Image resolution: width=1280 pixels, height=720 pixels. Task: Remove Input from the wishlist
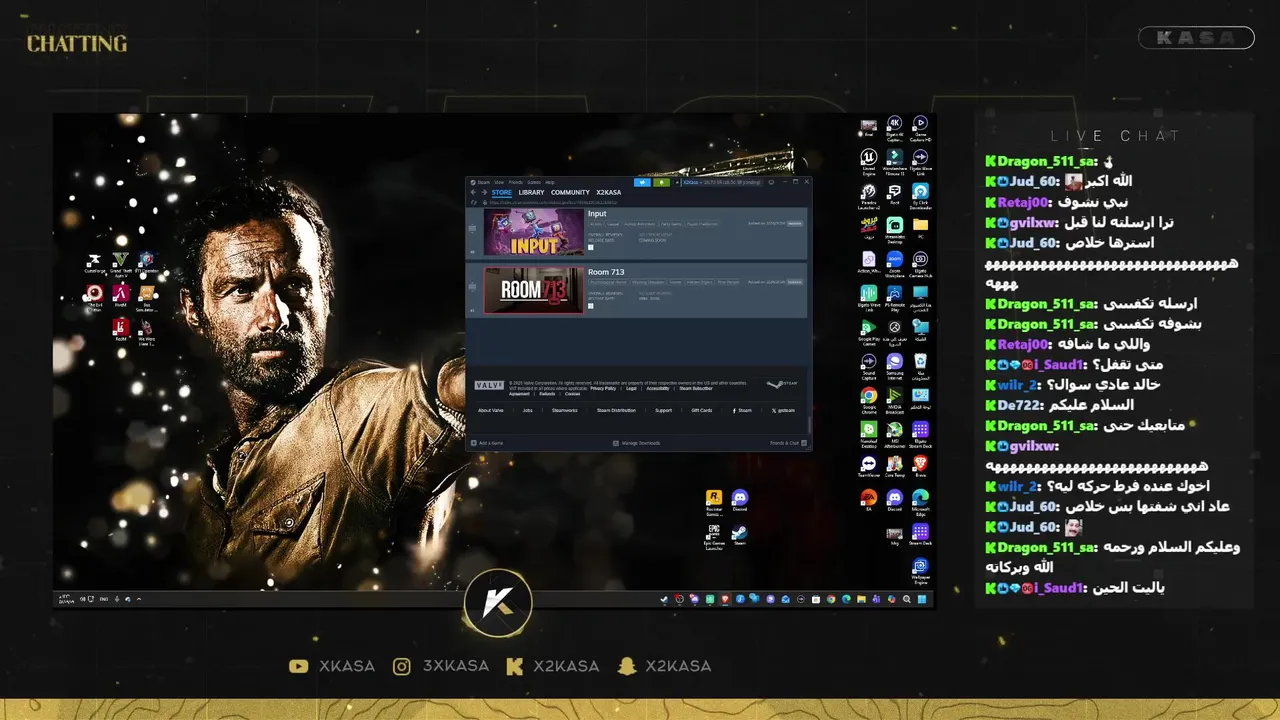[795, 224]
